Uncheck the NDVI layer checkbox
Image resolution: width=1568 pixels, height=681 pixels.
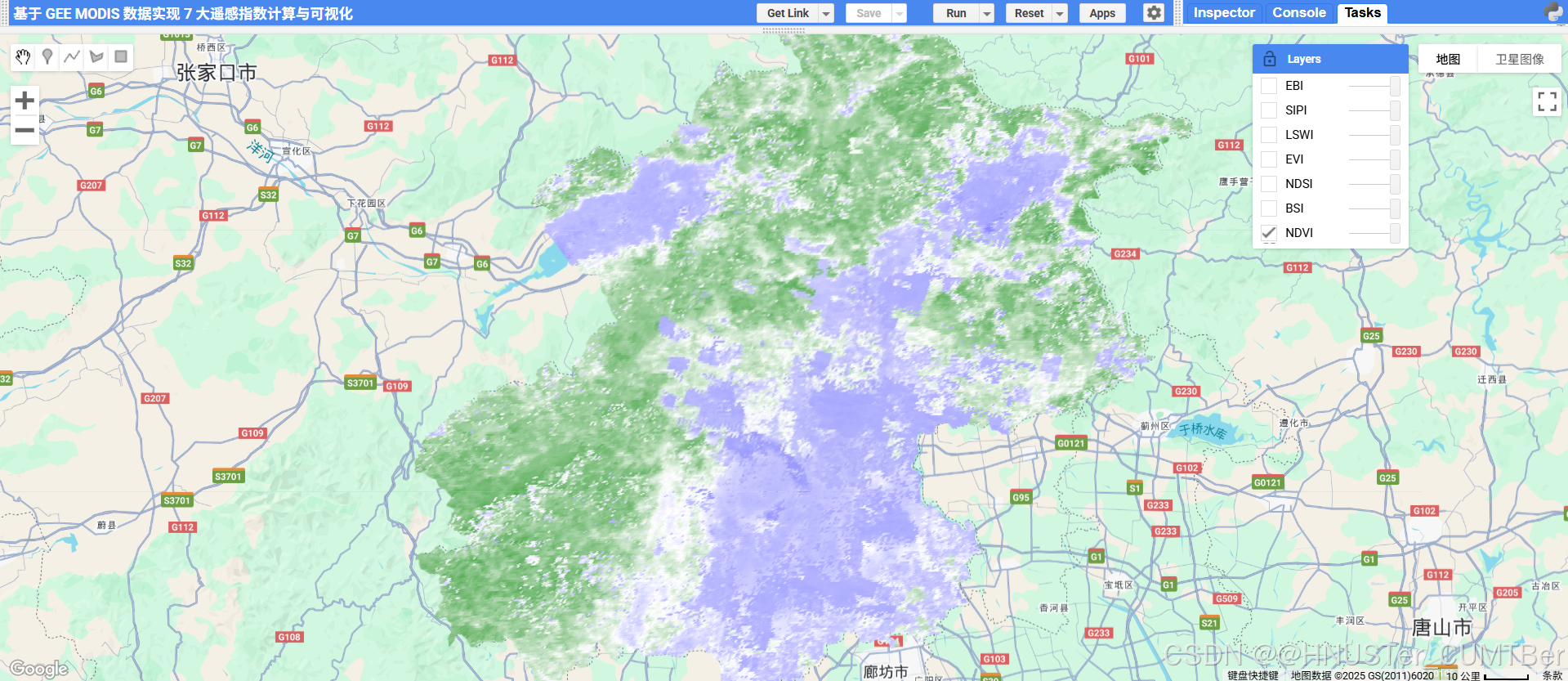1269,233
